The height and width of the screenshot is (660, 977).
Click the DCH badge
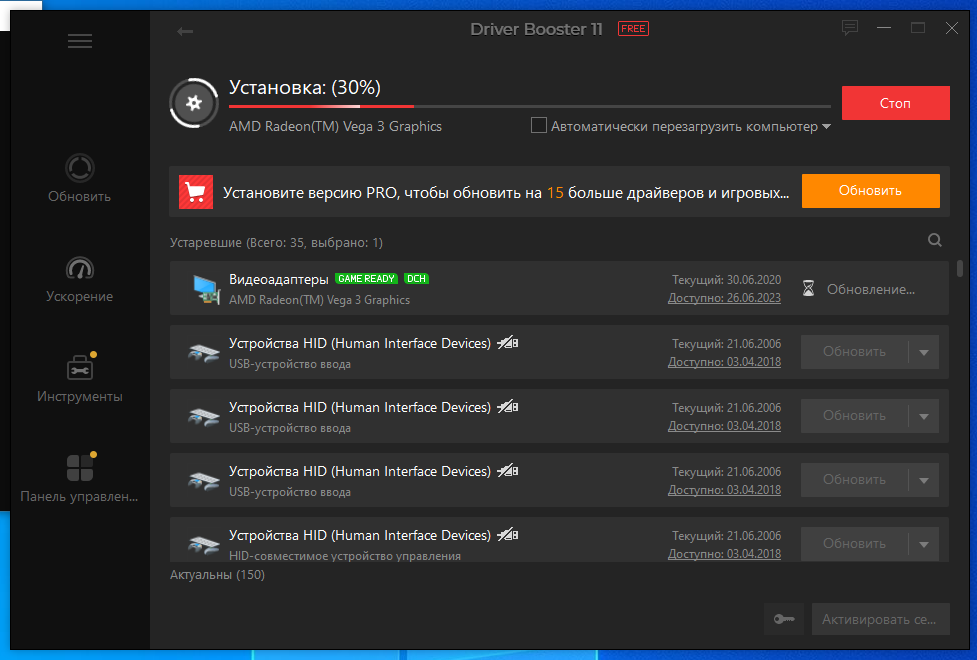click(416, 279)
